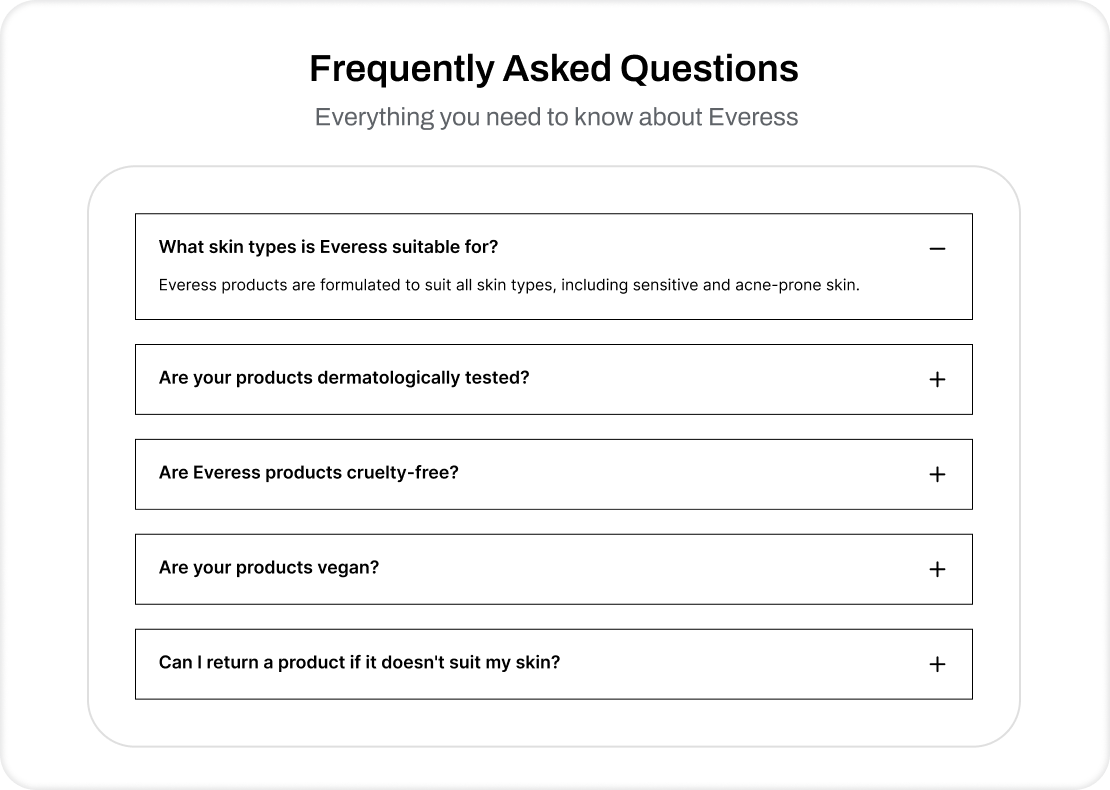Click empty space right of skin types title
The image size is (1110, 790).
coord(710,247)
